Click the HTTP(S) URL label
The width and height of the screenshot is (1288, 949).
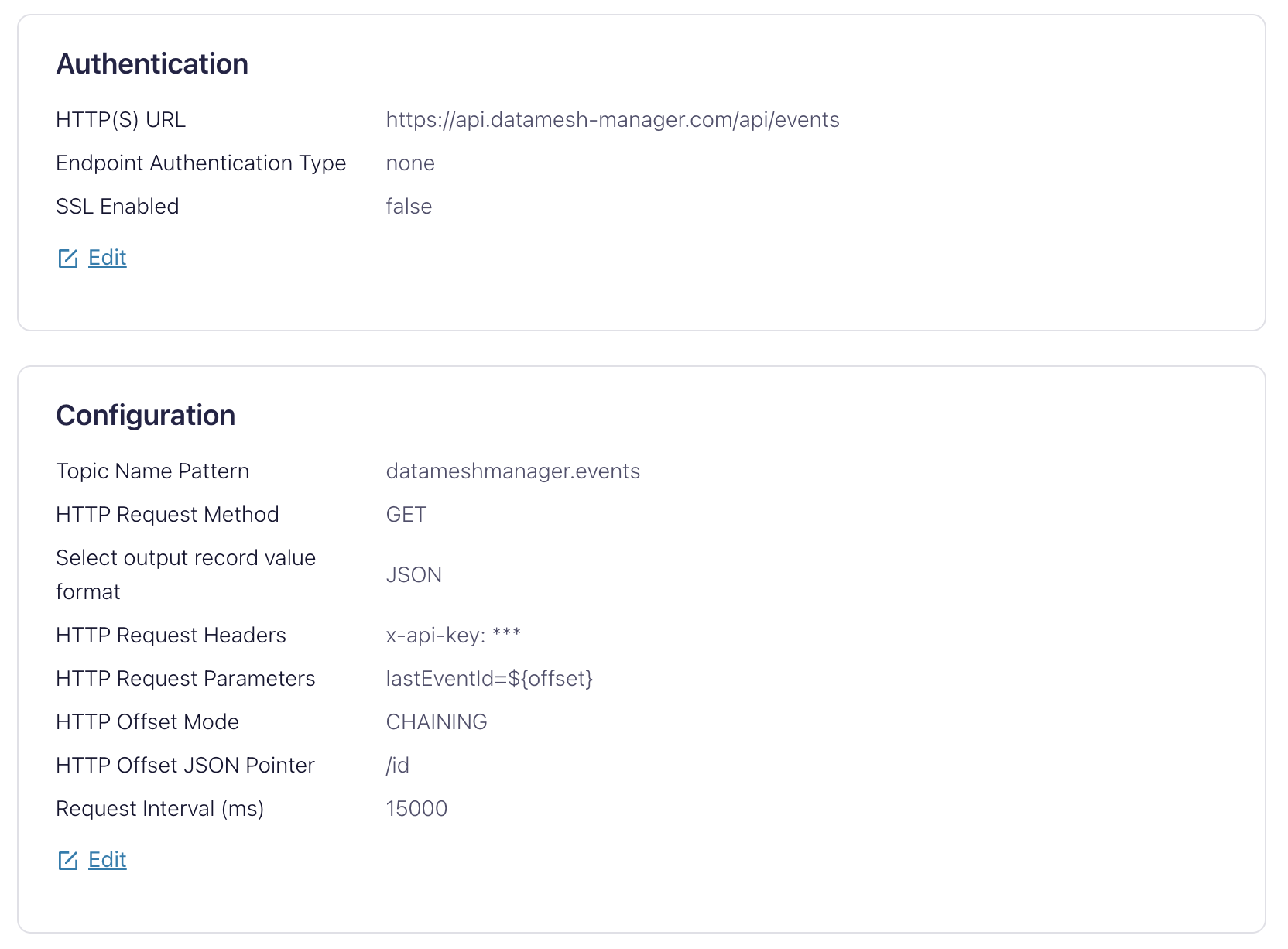[121, 120]
